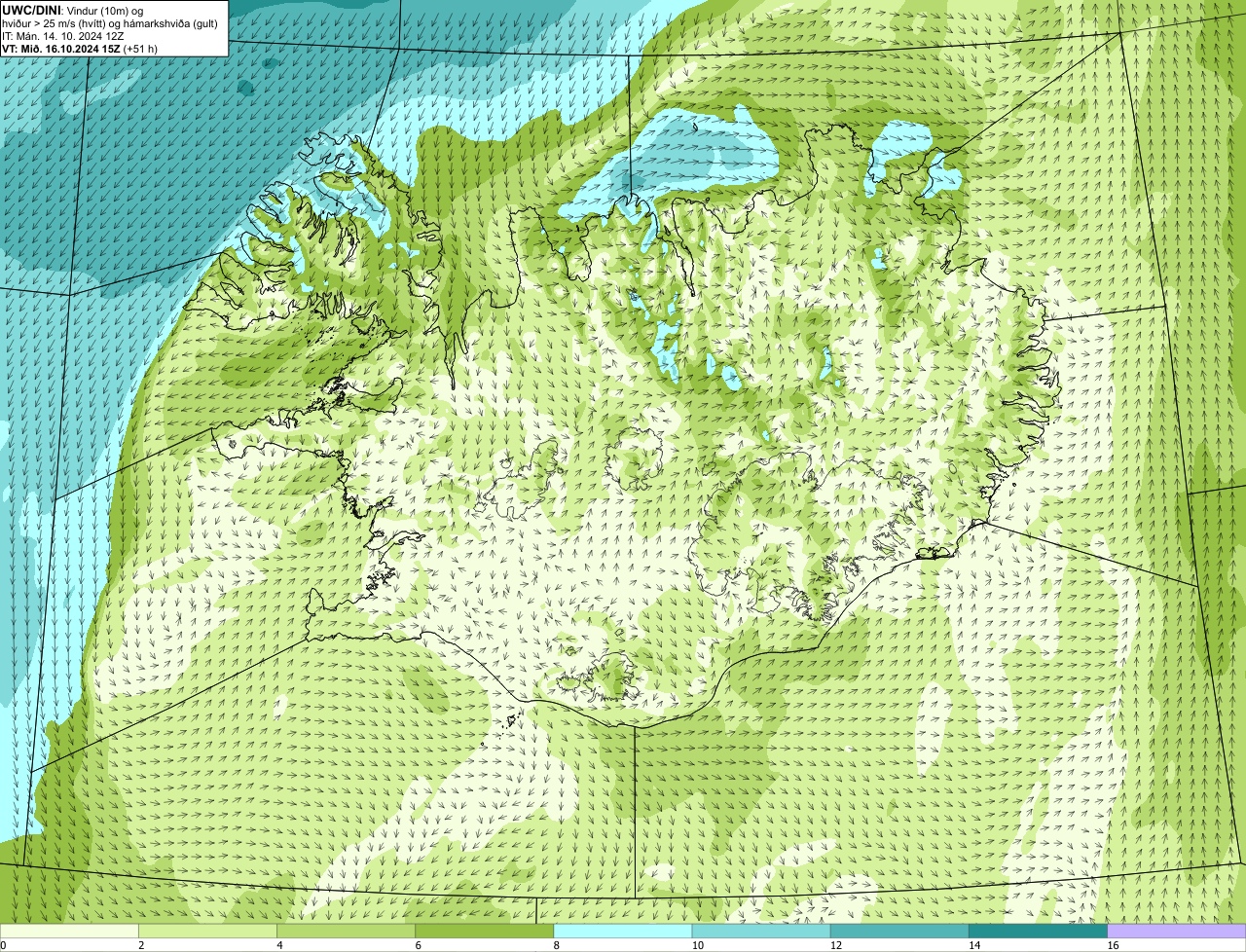1246x952 pixels.
Task: Click the legend label '16'
Action: click(x=1113, y=945)
